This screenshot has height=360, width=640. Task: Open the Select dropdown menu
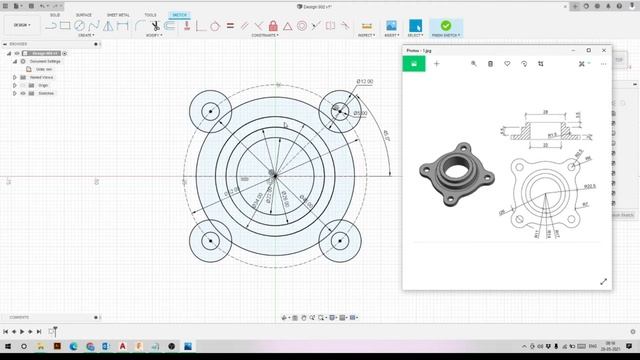click(x=416, y=36)
